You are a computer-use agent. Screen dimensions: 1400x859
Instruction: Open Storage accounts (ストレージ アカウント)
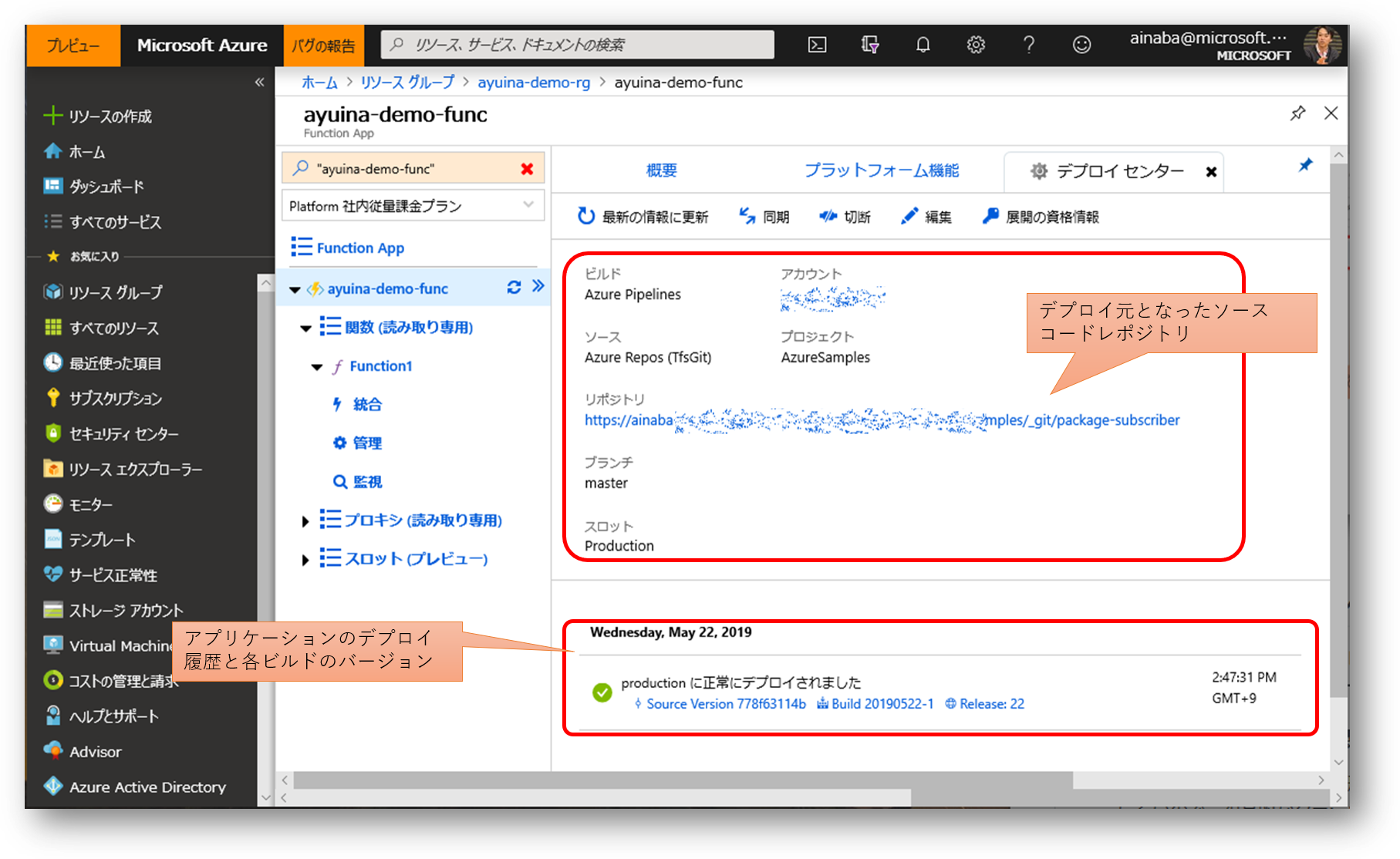click(x=113, y=611)
